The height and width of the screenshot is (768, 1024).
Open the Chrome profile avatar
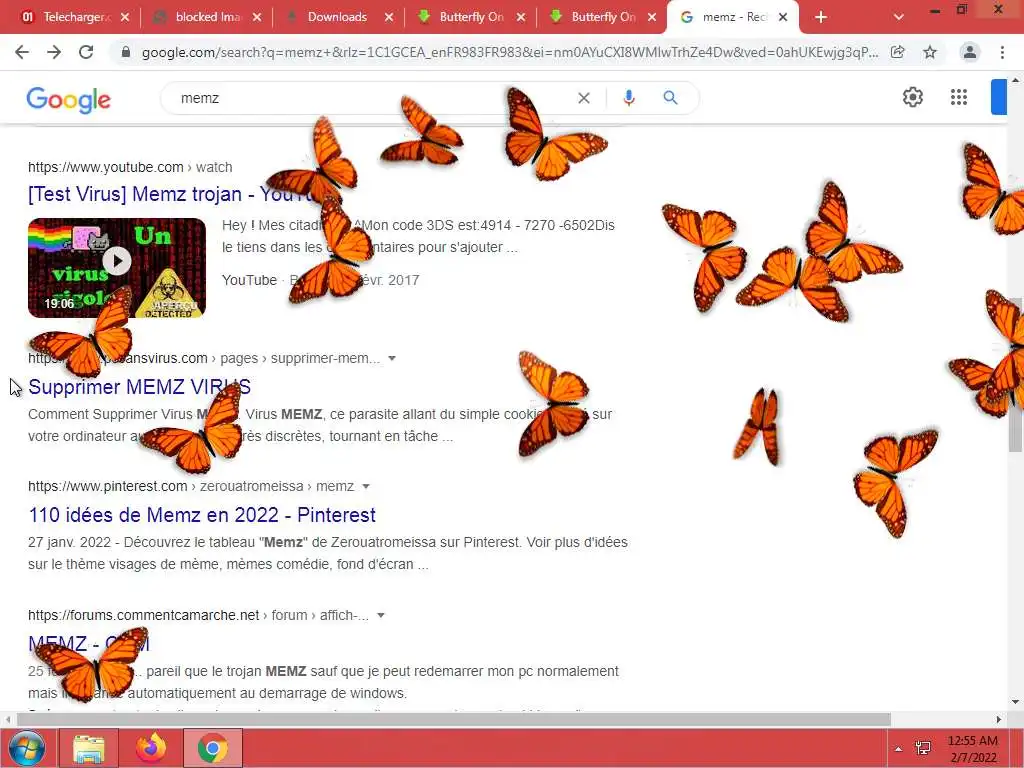(x=970, y=52)
